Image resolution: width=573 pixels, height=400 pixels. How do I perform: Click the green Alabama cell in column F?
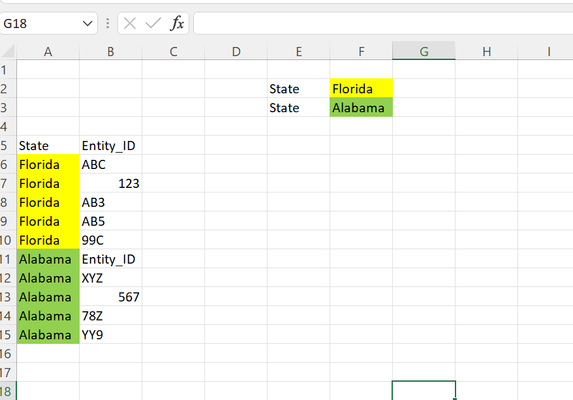(361, 107)
